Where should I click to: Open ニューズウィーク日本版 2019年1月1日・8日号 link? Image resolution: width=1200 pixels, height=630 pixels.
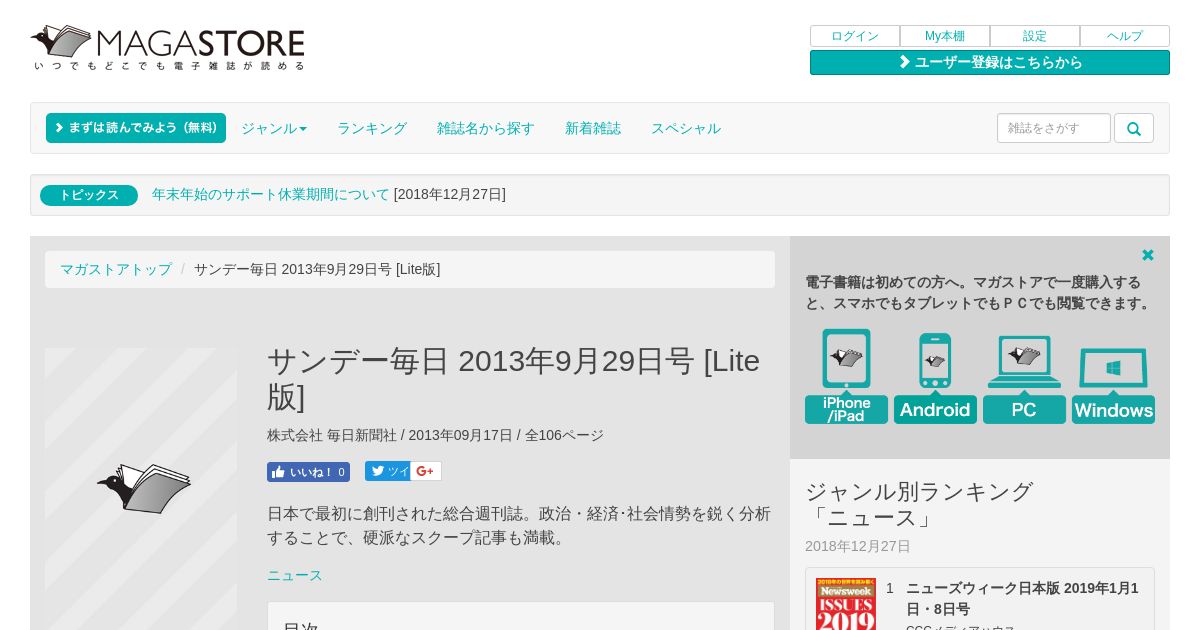point(1022,598)
